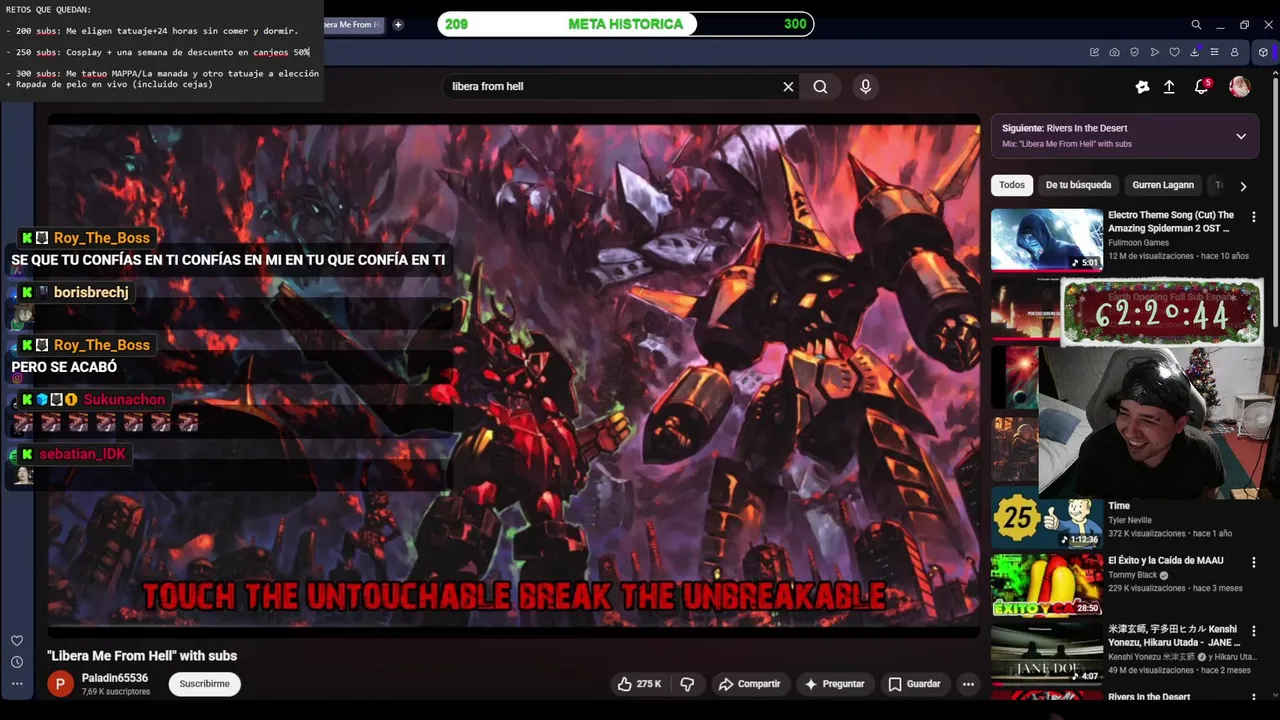
Task: Open the Paladin65536 channel name
Action: (115, 678)
